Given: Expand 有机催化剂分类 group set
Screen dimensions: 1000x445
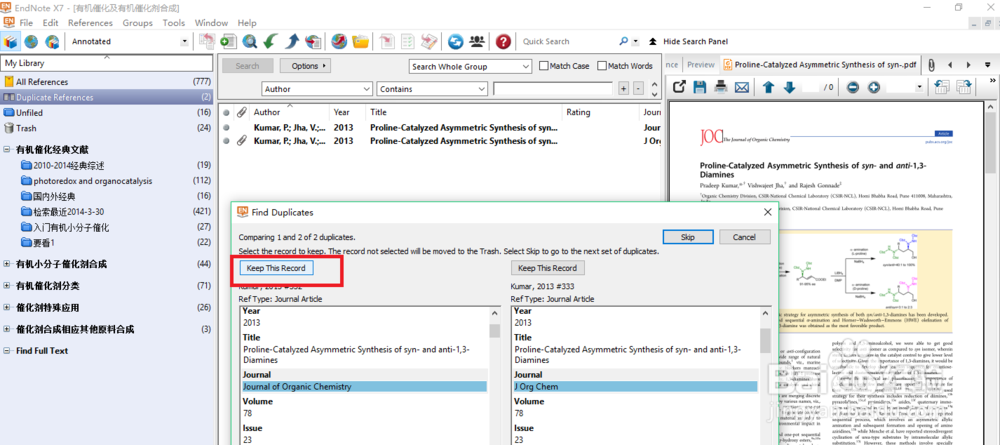Looking at the screenshot, I should (6, 286).
